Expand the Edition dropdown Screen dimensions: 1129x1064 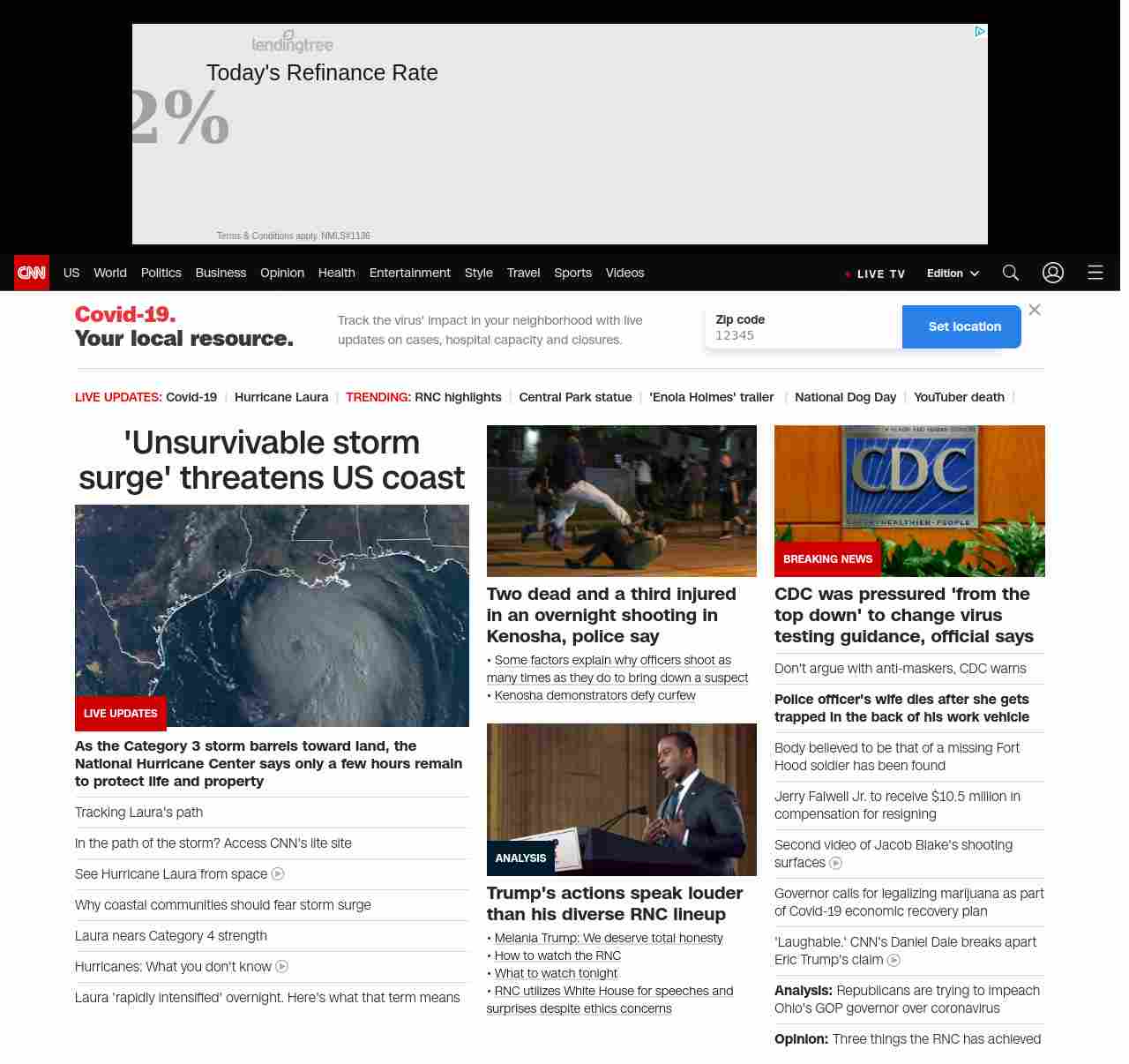click(953, 273)
